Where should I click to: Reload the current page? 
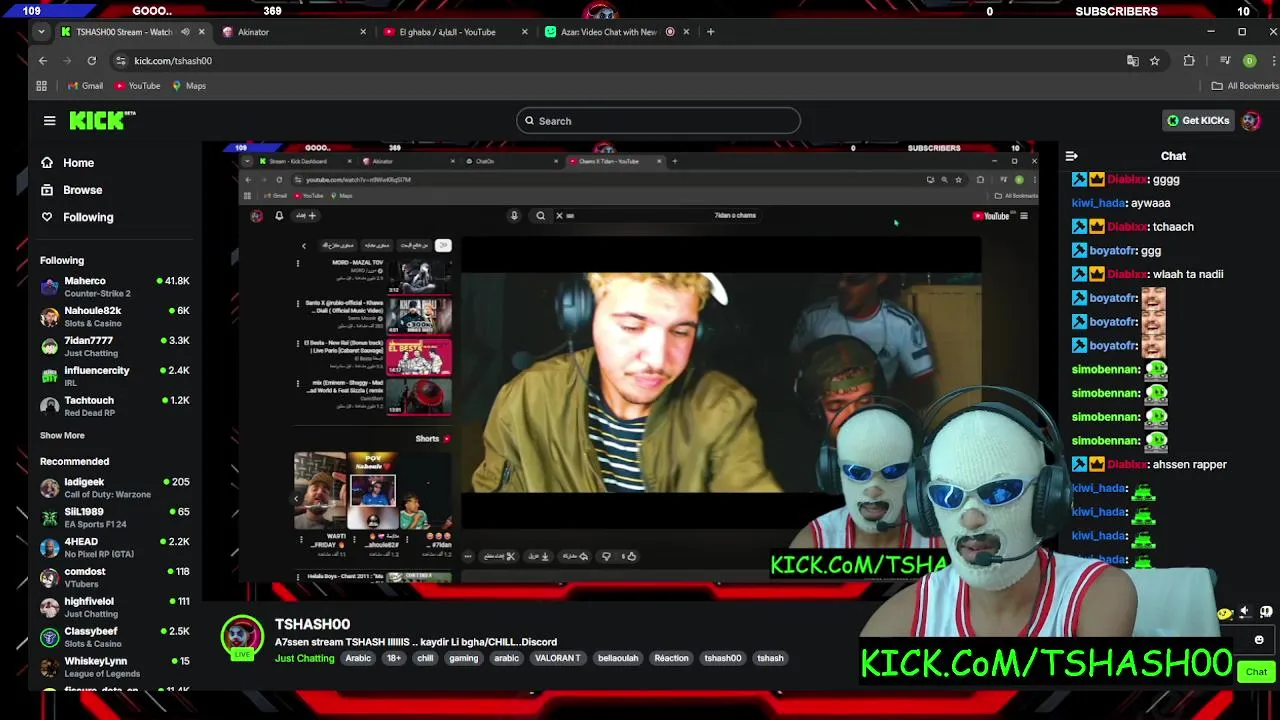(91, 61)
